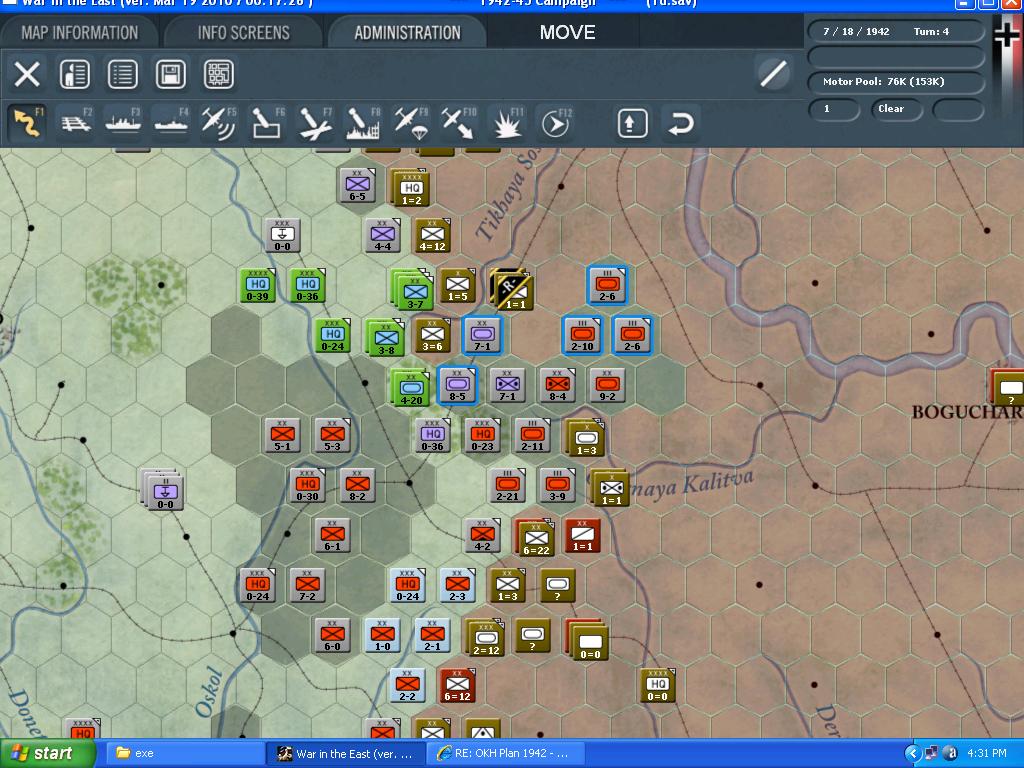1024x768 pixels.
Task: Switch to the ADMINISTRATION tab
Action: [x=408, y=32]
